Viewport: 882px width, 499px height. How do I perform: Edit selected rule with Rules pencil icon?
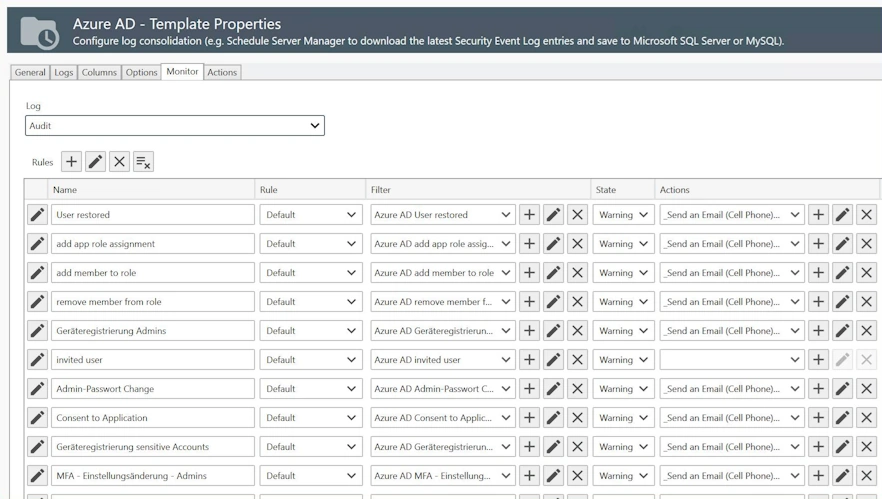(96, 162)
